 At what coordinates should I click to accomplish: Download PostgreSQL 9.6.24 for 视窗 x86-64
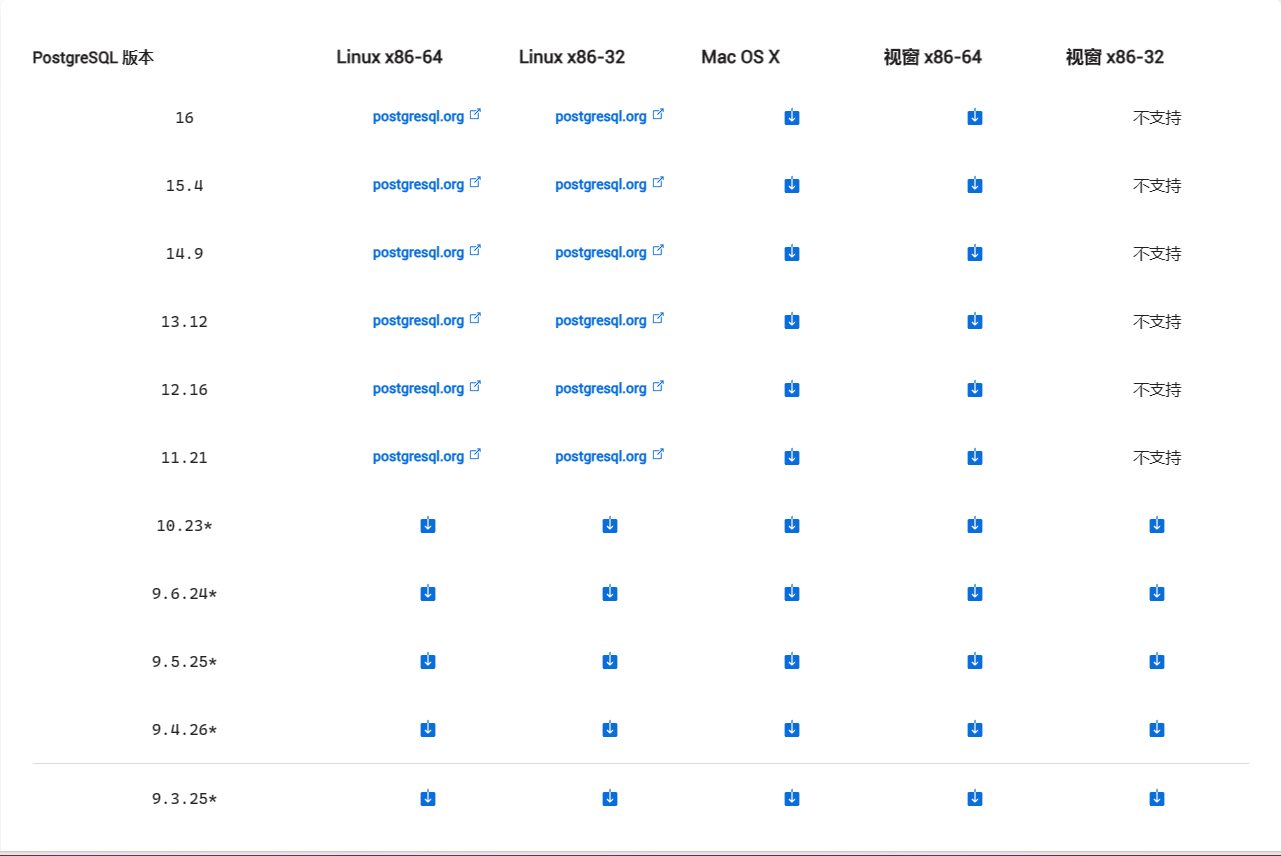tap(975, 593)
